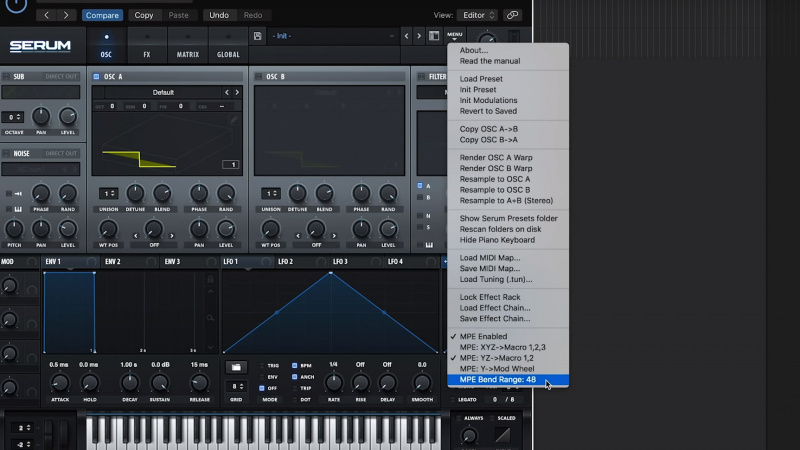Image resolution: width=800 pixels, height=450 pixels.
Task: Adjust pitch bend up range stepper
Action: click(22, 428)
